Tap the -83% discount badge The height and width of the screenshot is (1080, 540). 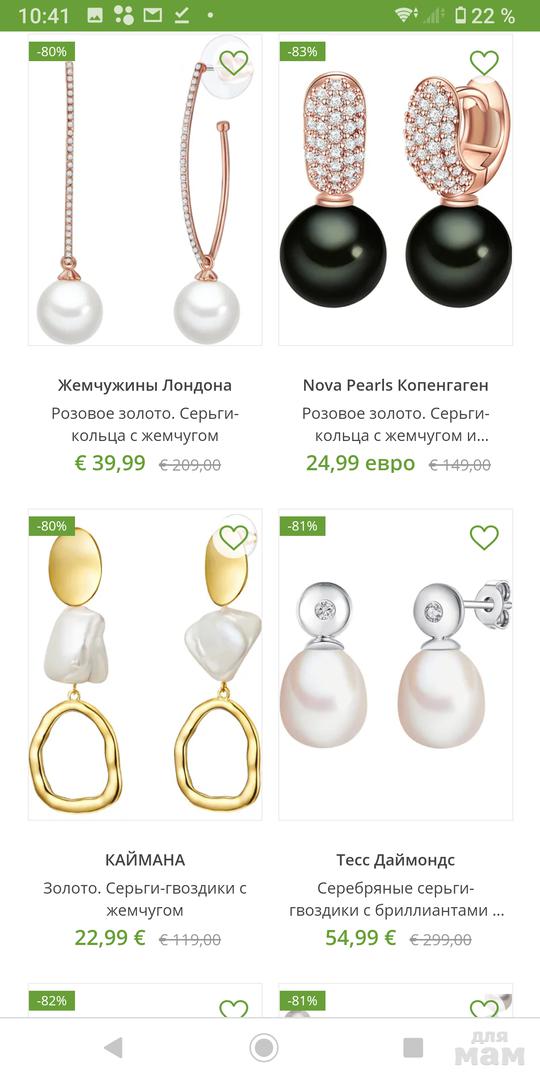[x=302, y=51]
